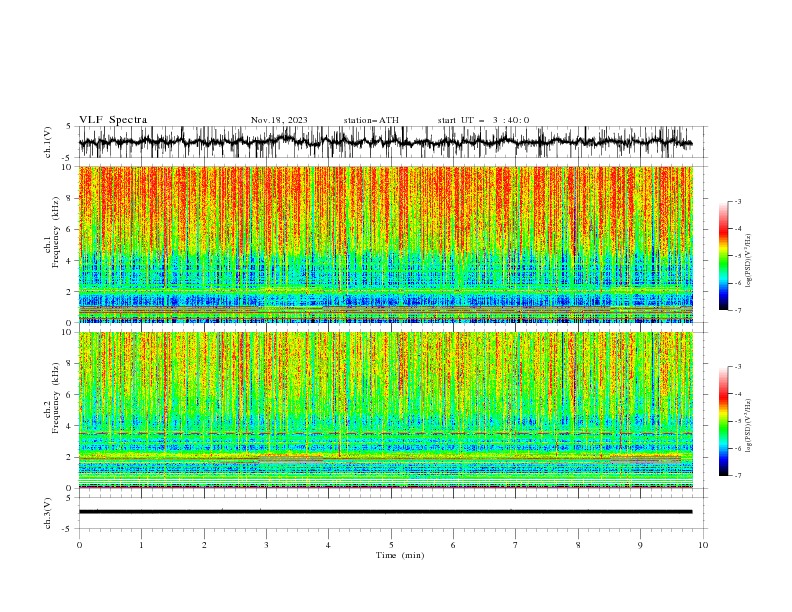Click tick label "4" on the Time axis
The width and height of the screenshot is (792, 612).
click(328, 545)
